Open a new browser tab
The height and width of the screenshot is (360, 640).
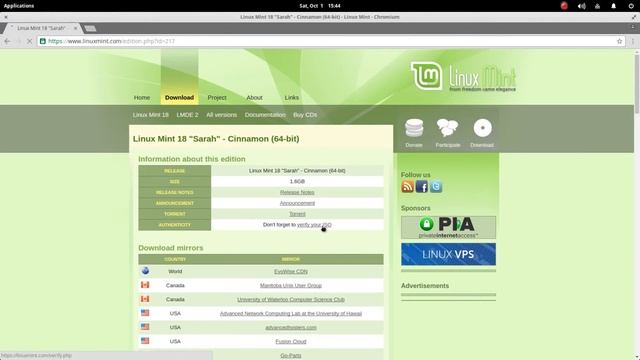[90, 28]
